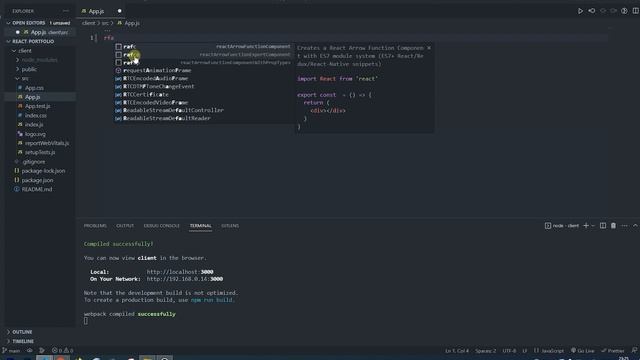The image size is (640, 360).
Task: Open terminal panel more actions ellipsis
Action: click(x=624, y=226)
